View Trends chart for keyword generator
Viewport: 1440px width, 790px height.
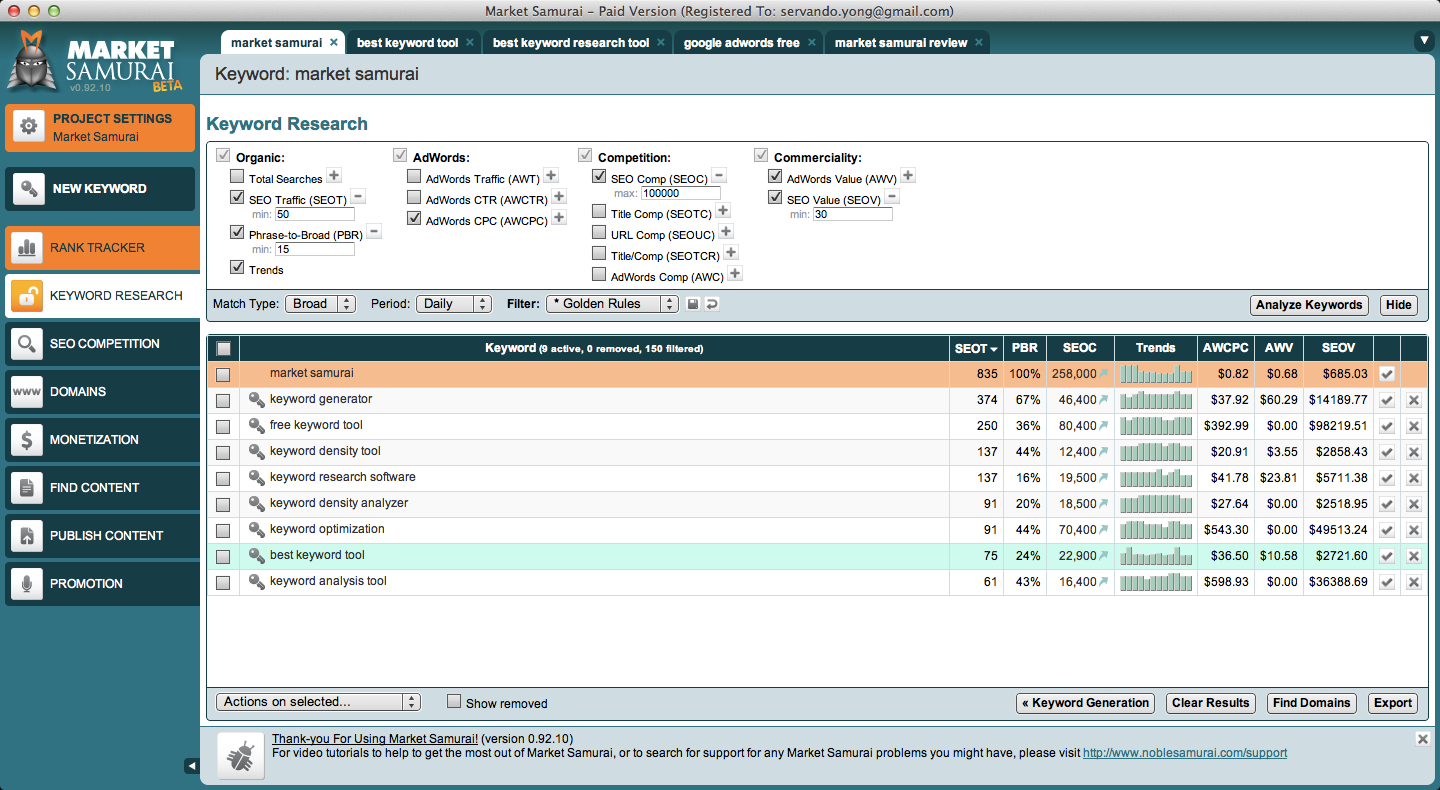[x=1156, y=400]
